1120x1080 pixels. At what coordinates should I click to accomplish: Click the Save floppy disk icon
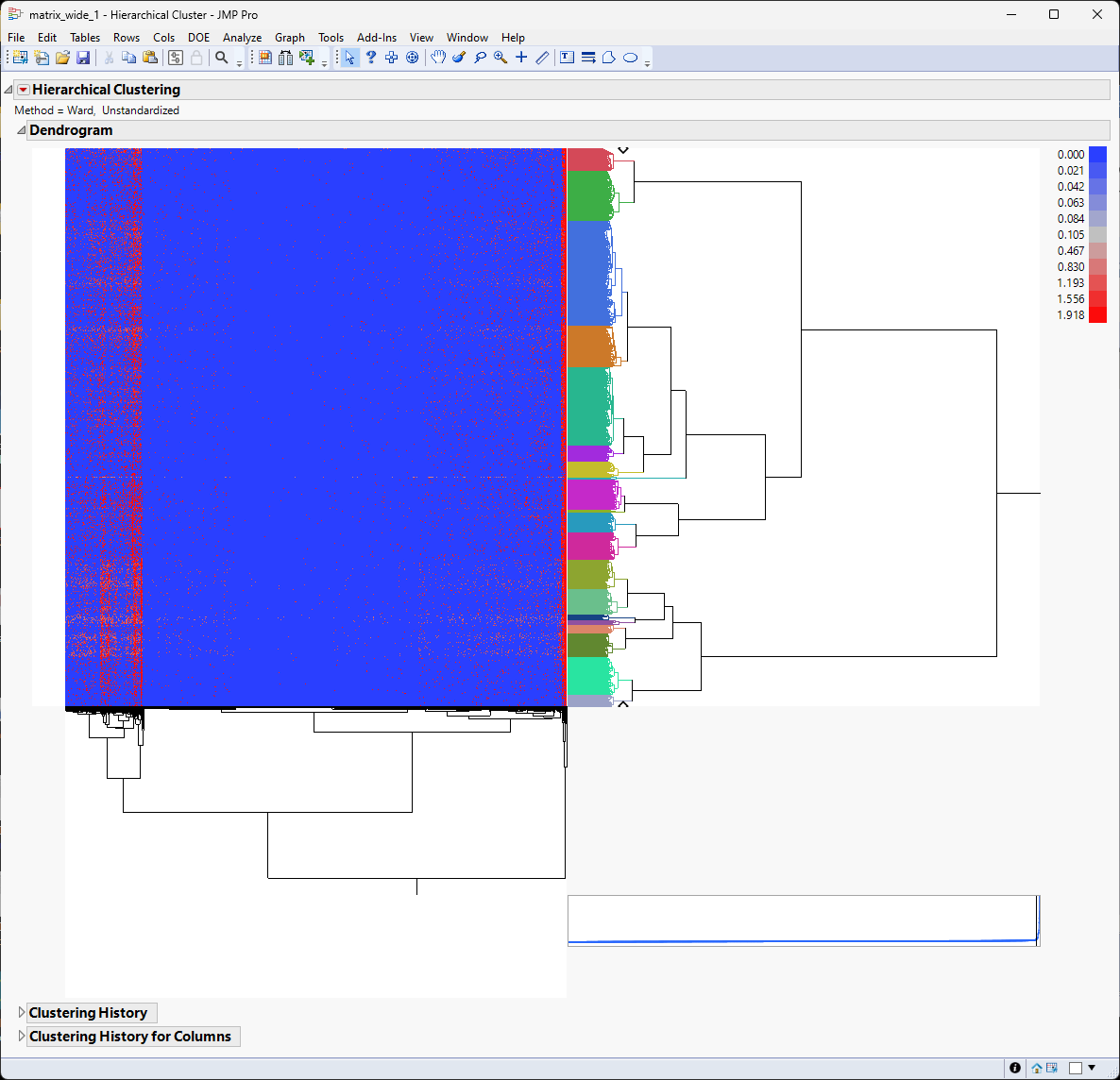tap(83, 58)
